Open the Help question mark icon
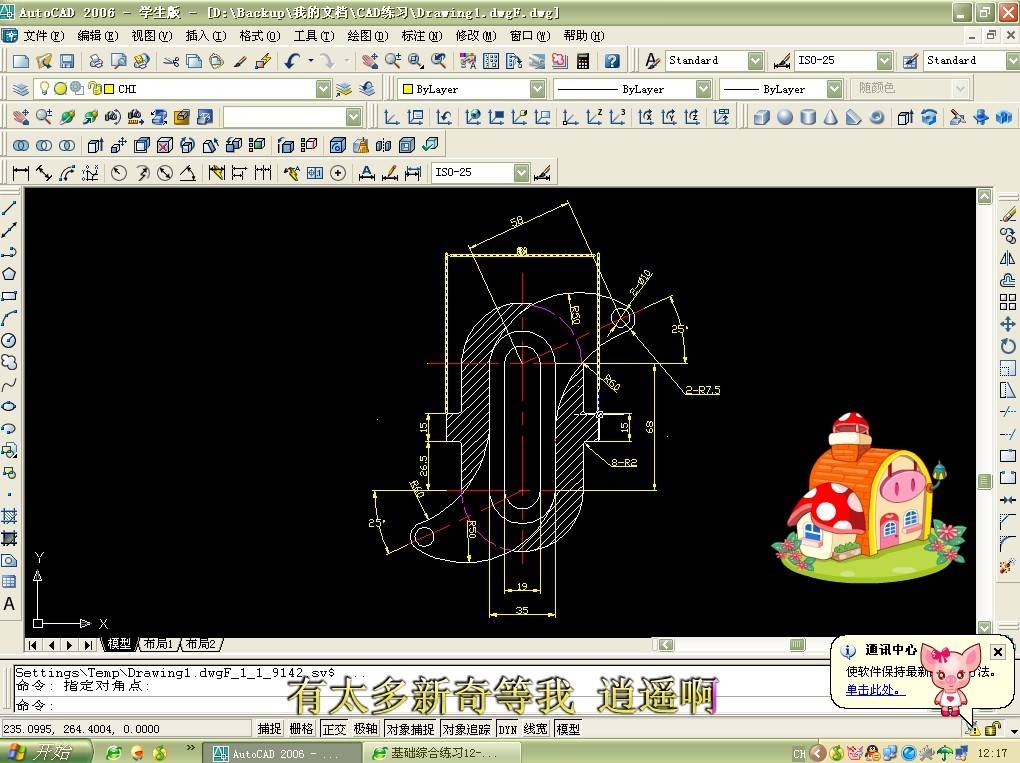 click(611, 61)
